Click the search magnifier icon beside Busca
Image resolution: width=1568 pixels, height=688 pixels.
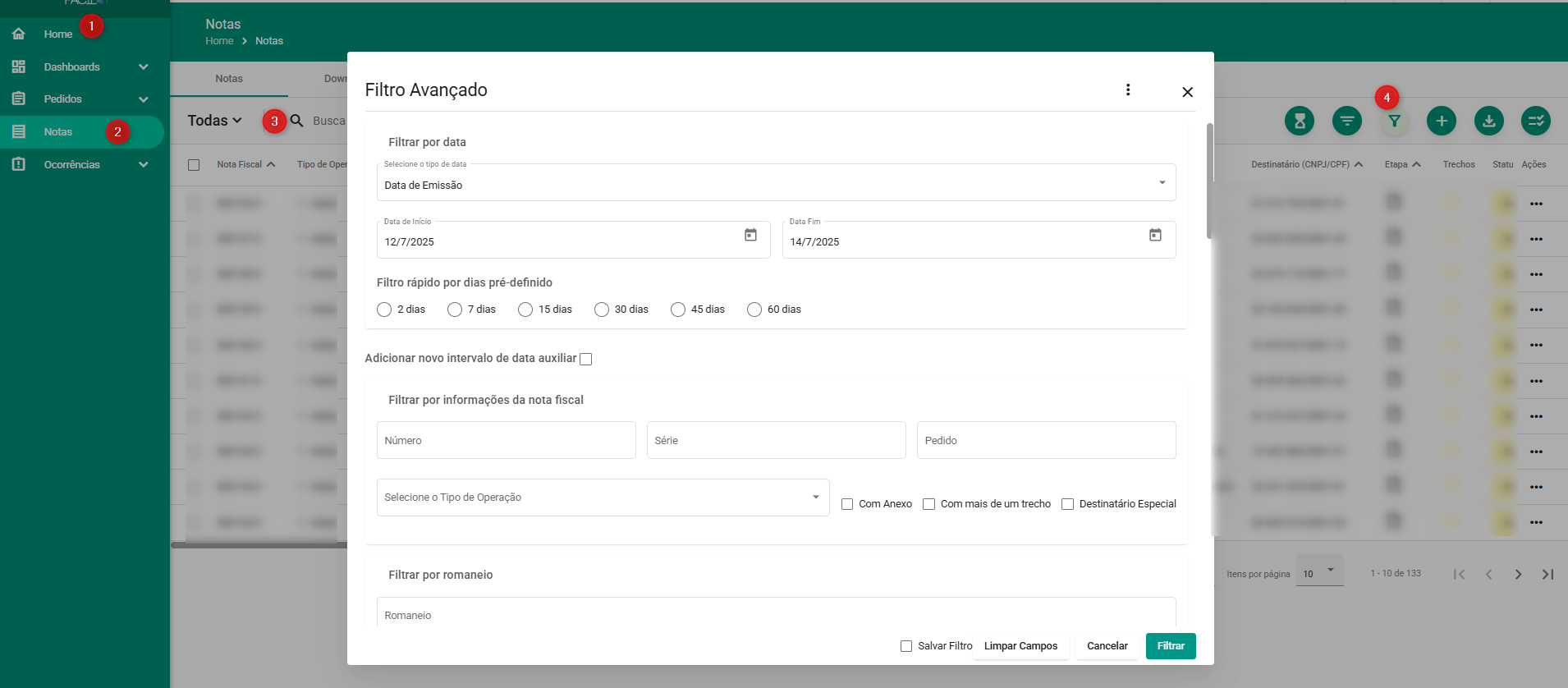(297, 121)
